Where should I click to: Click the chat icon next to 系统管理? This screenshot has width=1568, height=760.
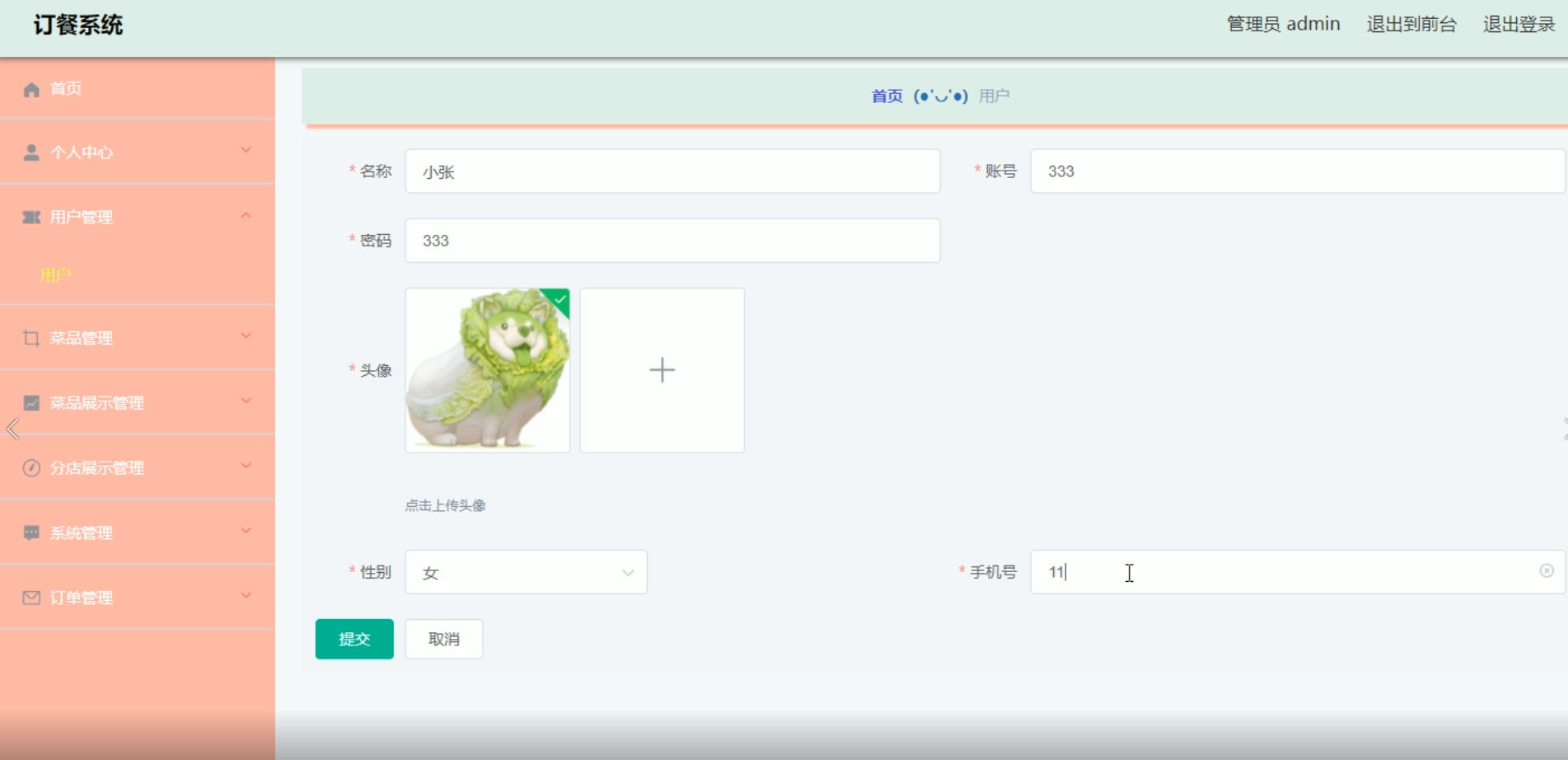(31, 532)
